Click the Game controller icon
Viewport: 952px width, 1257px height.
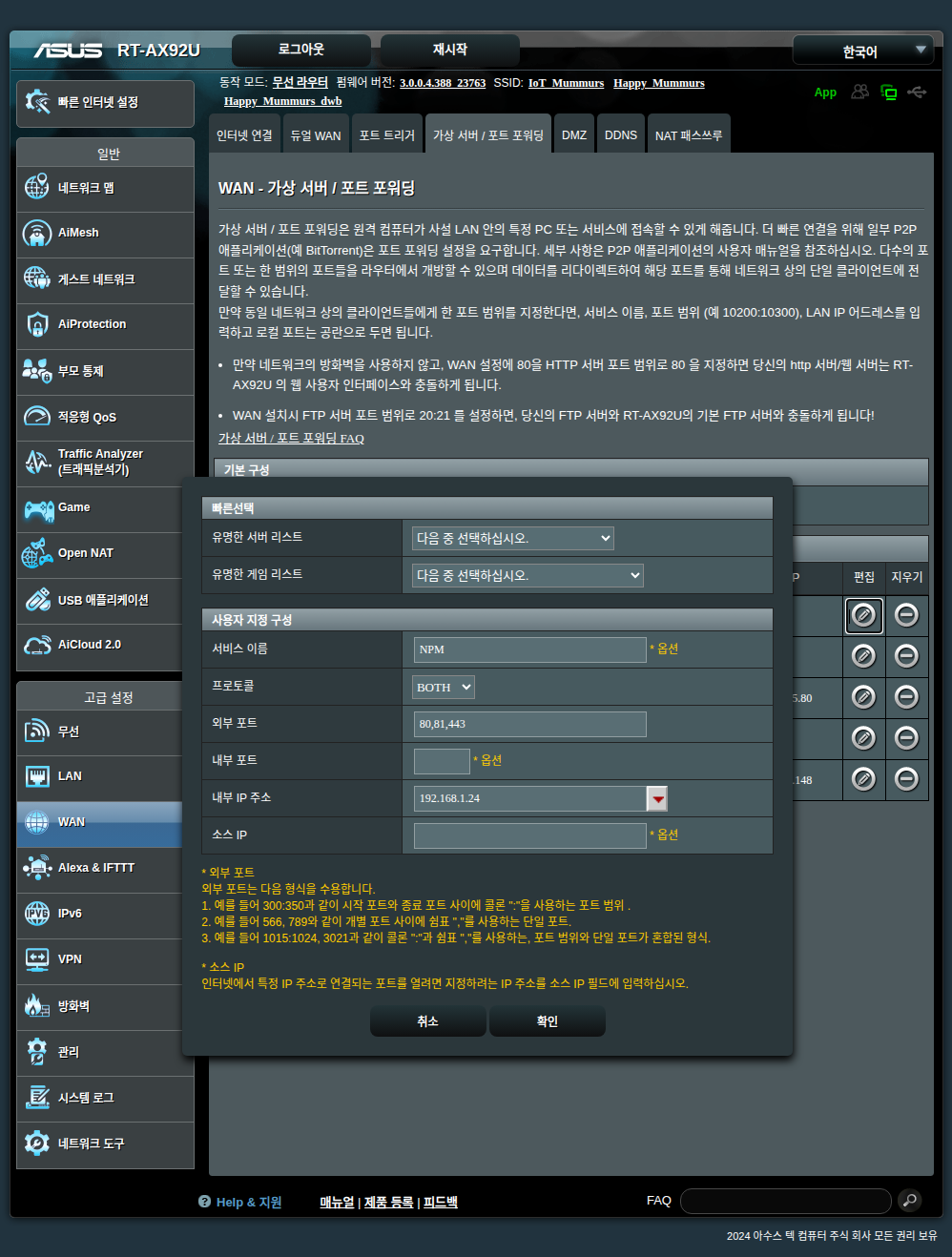[38, 509]
